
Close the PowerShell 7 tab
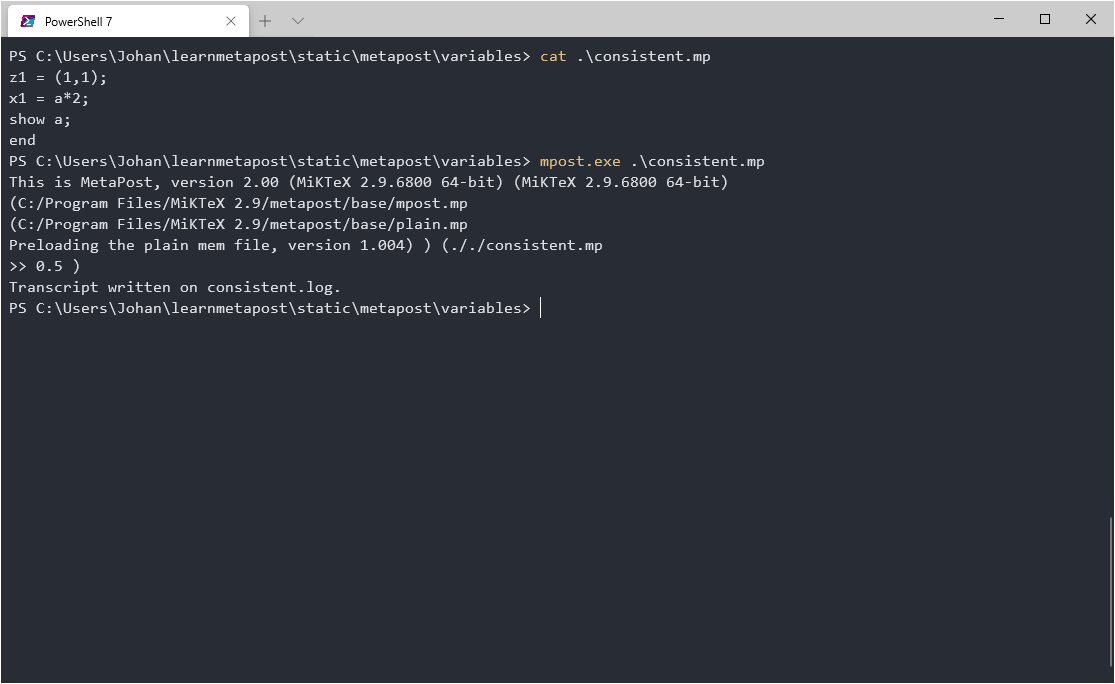pos(230,21)
